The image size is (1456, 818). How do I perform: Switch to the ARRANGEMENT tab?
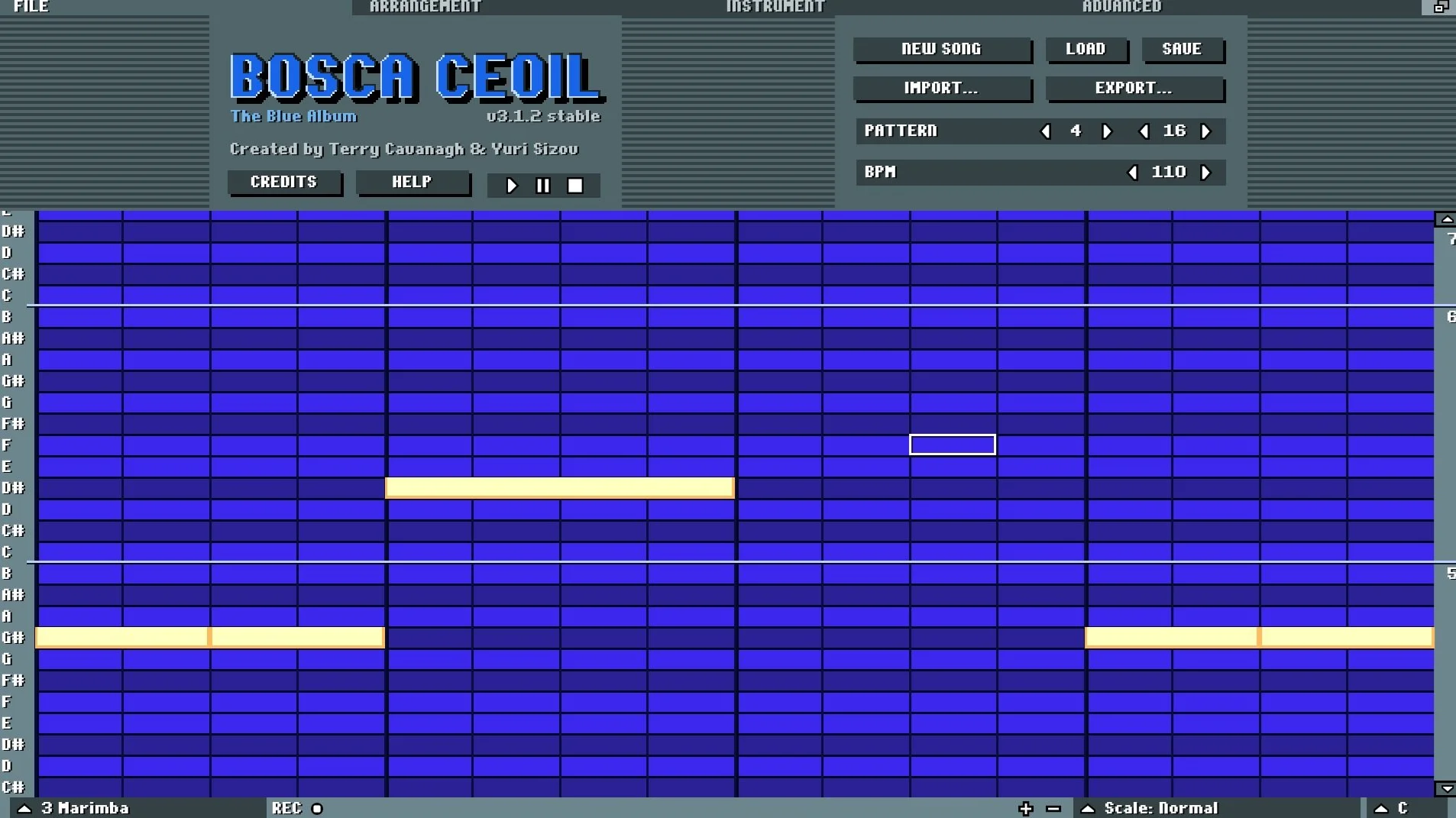(425, 7)
